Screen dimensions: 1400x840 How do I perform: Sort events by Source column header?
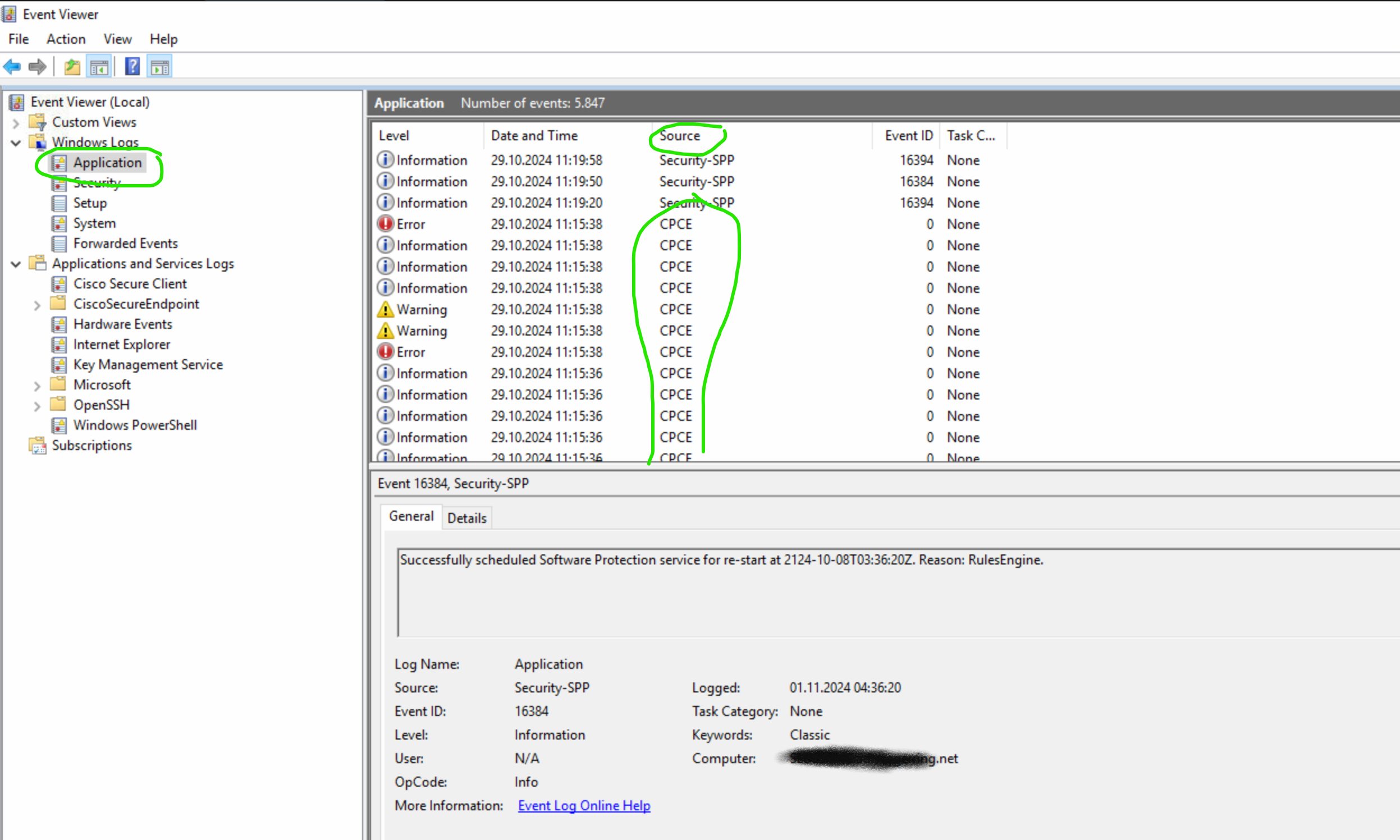(x=679, y=136)
